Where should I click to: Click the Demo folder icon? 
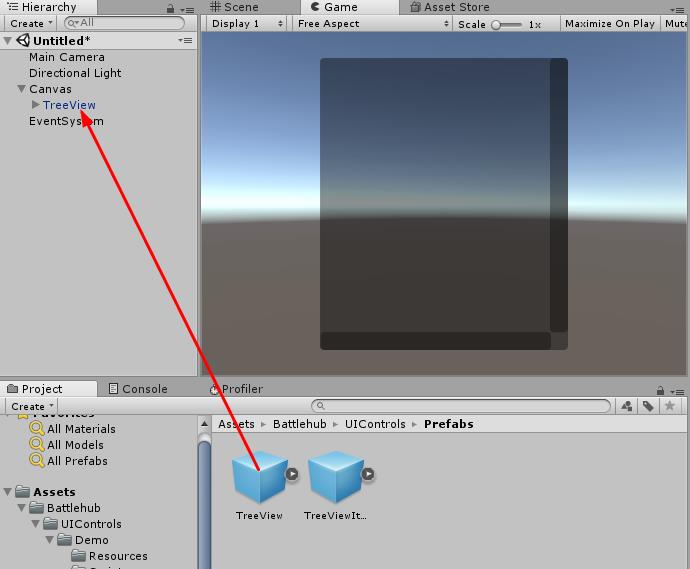click(64, 540)
